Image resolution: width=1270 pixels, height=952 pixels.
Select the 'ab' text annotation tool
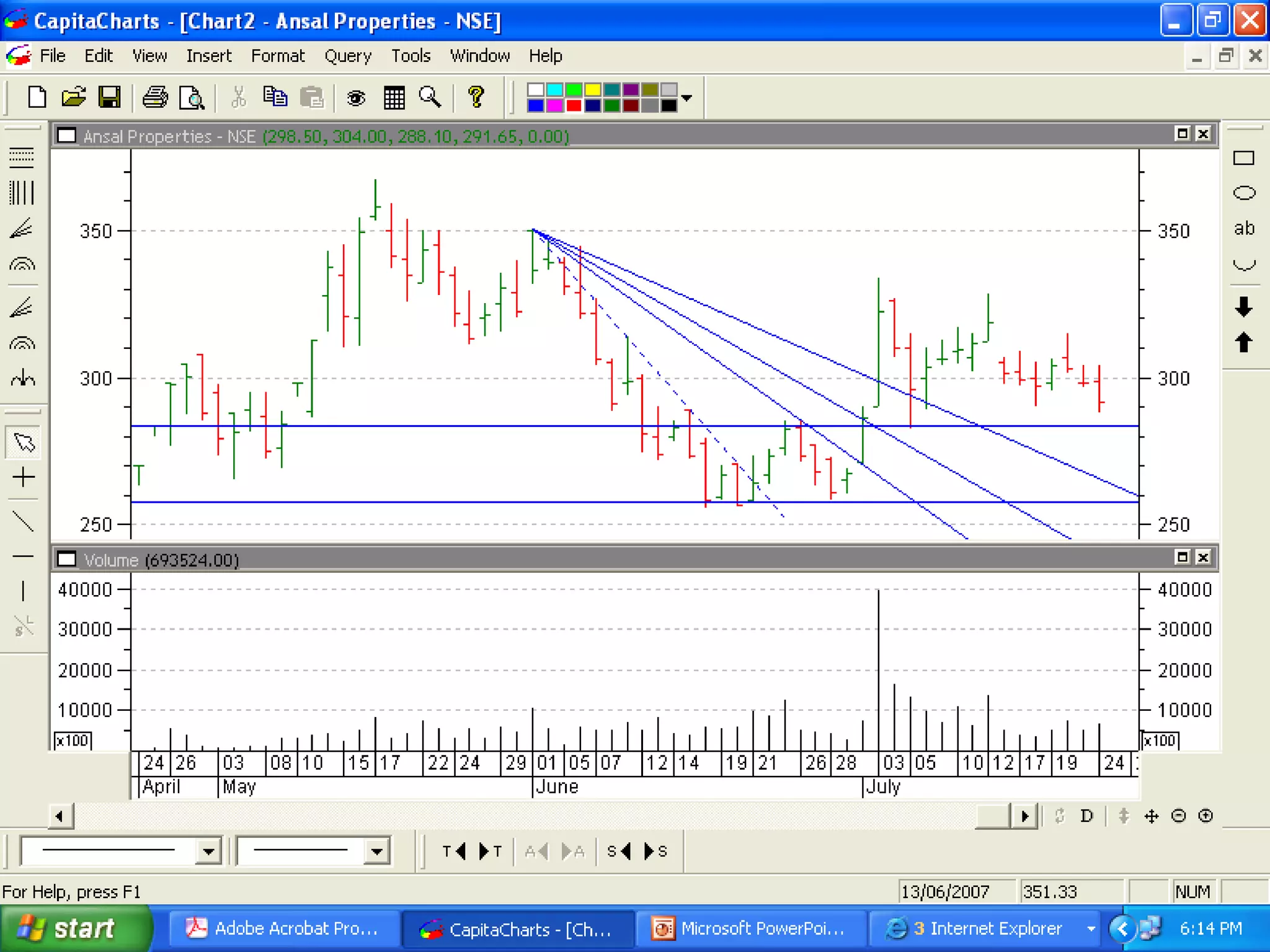coord(1243,228)
